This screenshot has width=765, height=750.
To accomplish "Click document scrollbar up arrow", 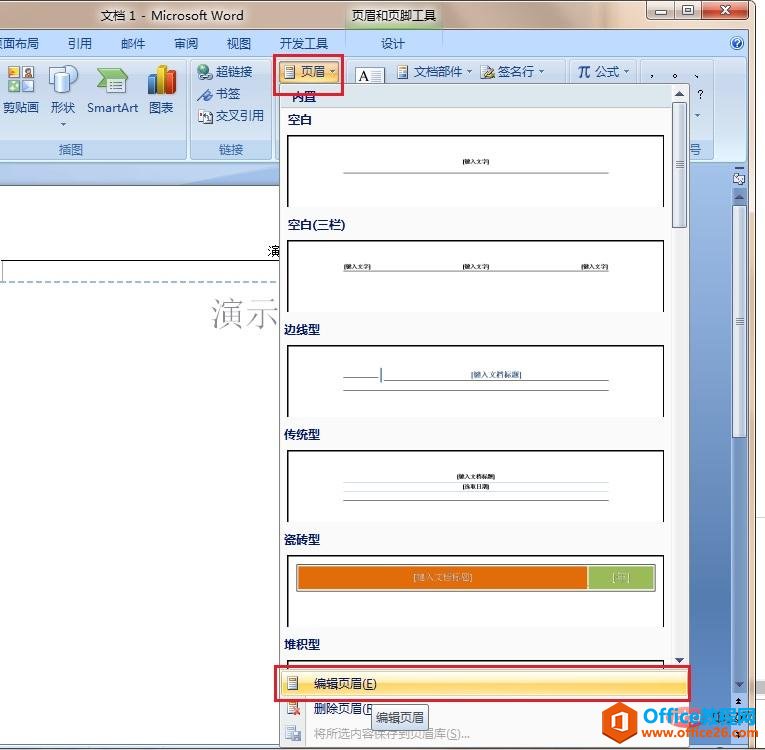I will click(x=740, y=197).
